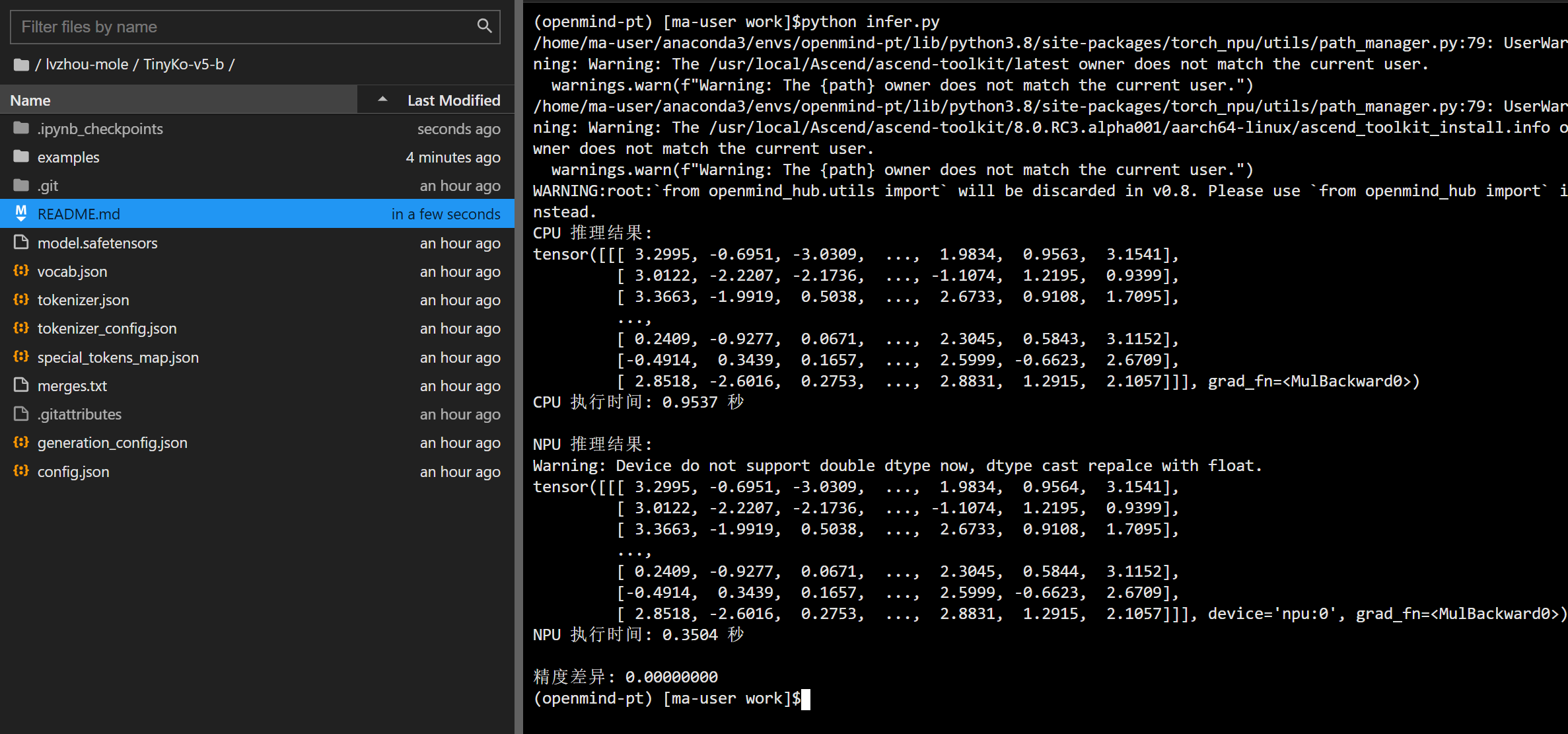Open the lvzhou-mole breadcrumb link

click(x=87, y=64)
